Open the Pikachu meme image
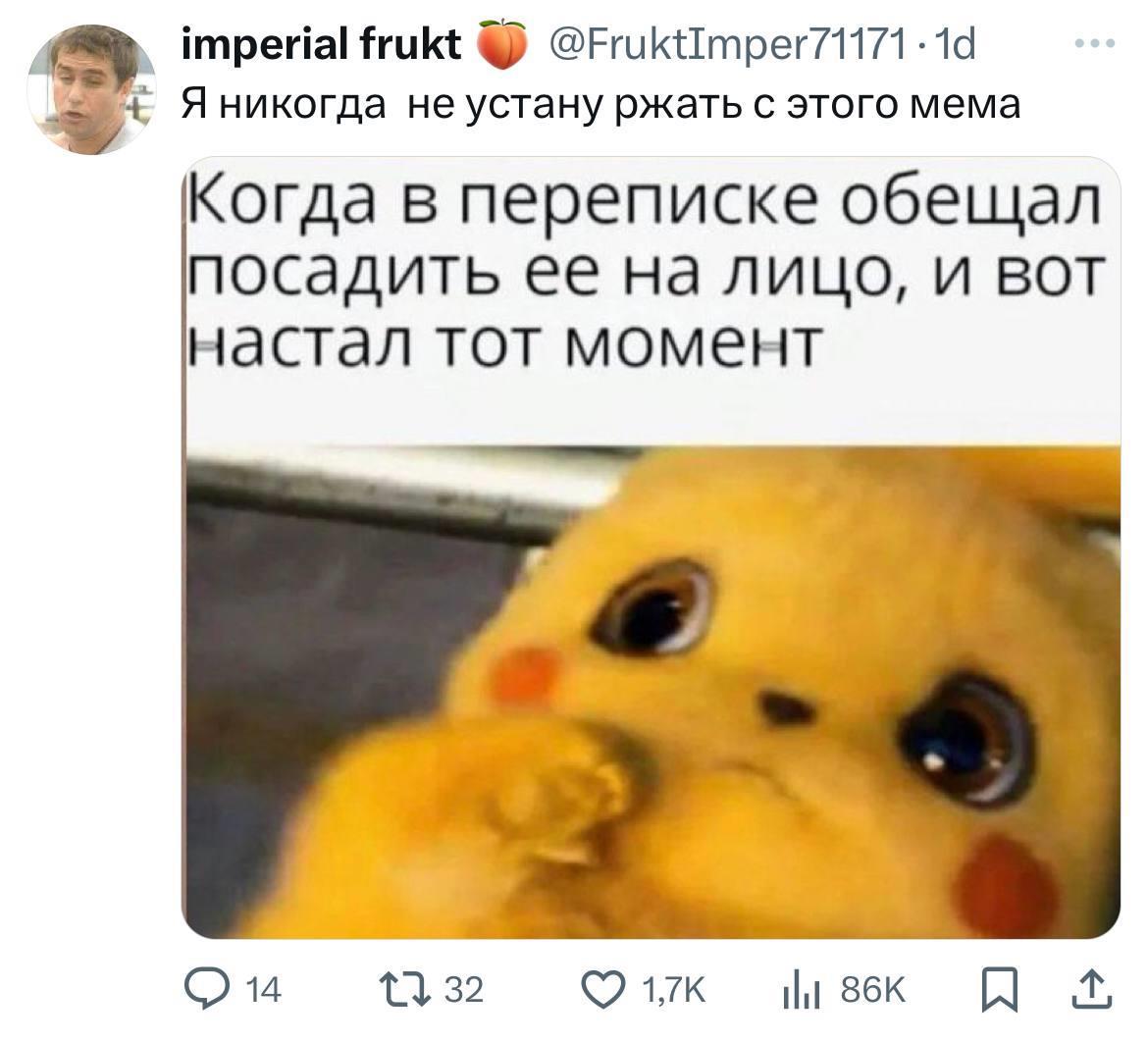This screenshot has width=1148, height=1042. point(651,547)
